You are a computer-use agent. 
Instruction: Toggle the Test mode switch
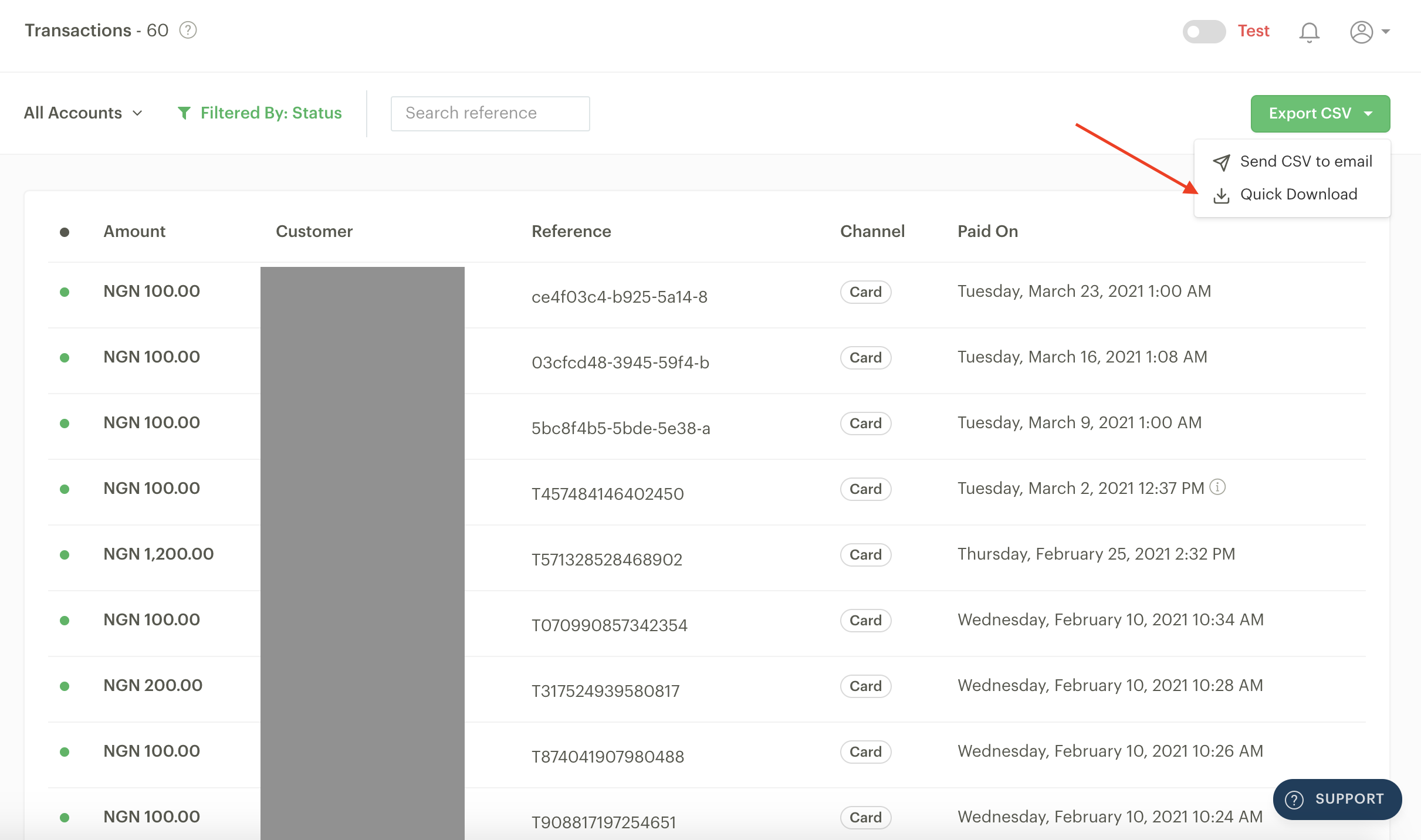tap(1204, 31)
